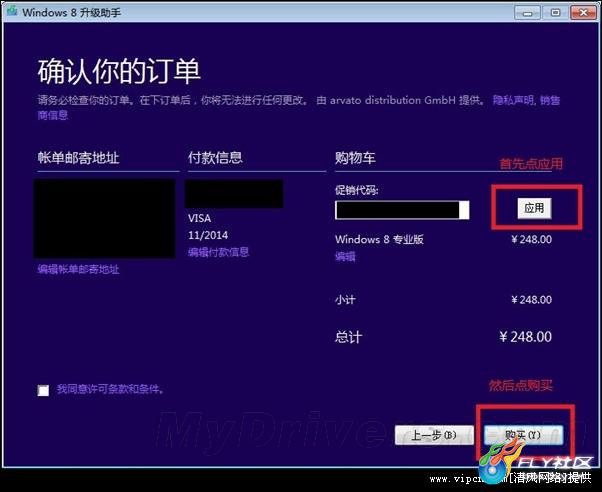Minimize the Windows 8 升级助手 window
The image size is (602, 492).
point(527,13)
